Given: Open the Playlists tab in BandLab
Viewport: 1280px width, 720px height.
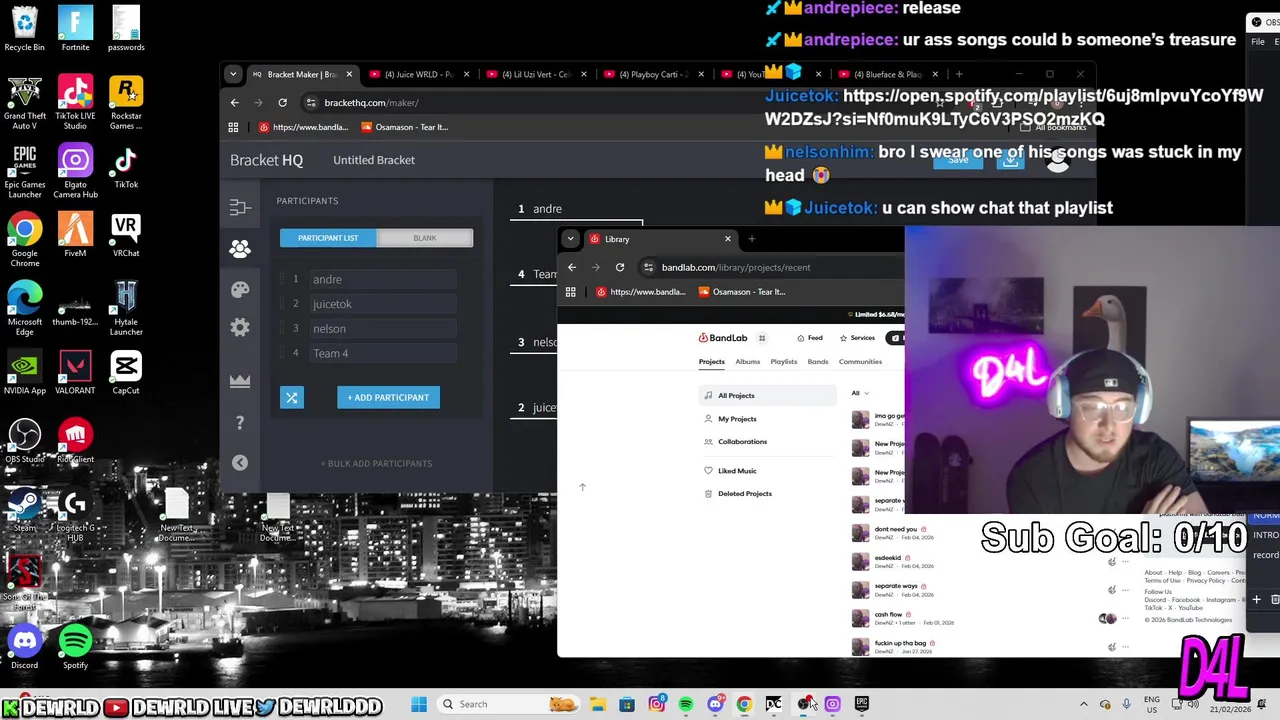Looking at the screenshot, I should (x=783, y=362).
